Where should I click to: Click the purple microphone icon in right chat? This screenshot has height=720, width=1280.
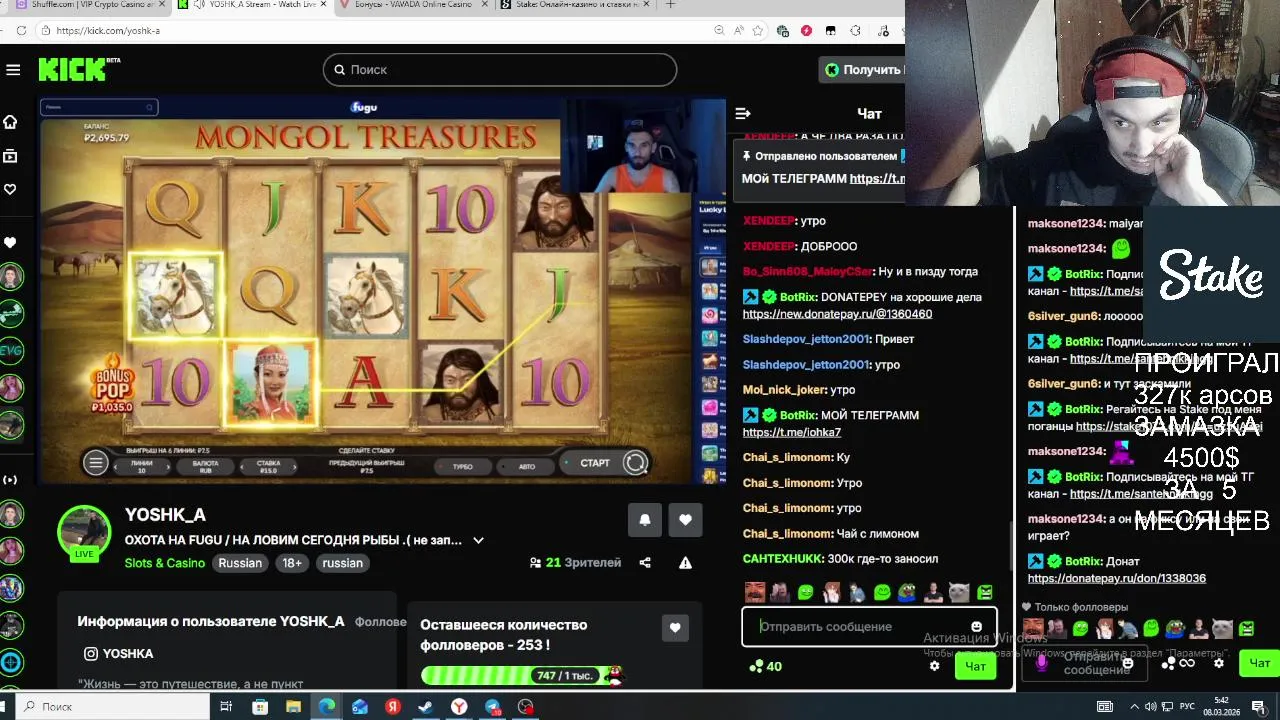tap(1042, 662)
